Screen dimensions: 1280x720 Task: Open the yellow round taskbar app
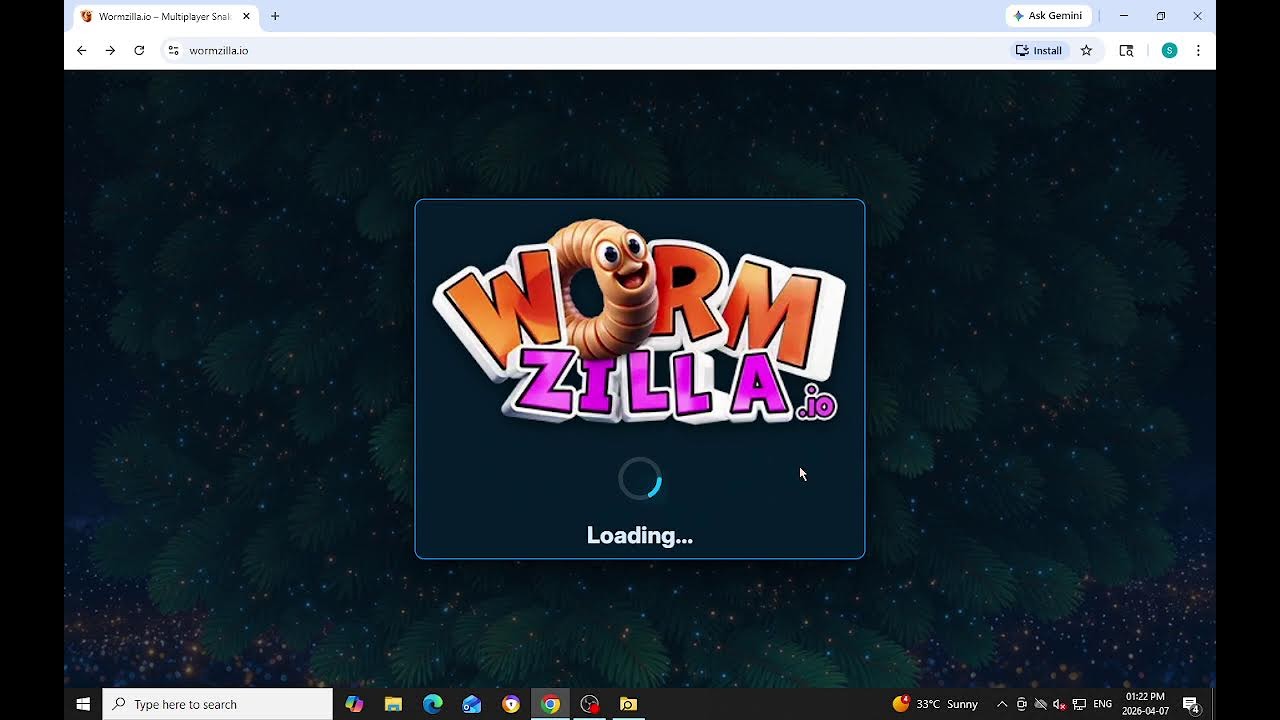click(x=511, y=704)
